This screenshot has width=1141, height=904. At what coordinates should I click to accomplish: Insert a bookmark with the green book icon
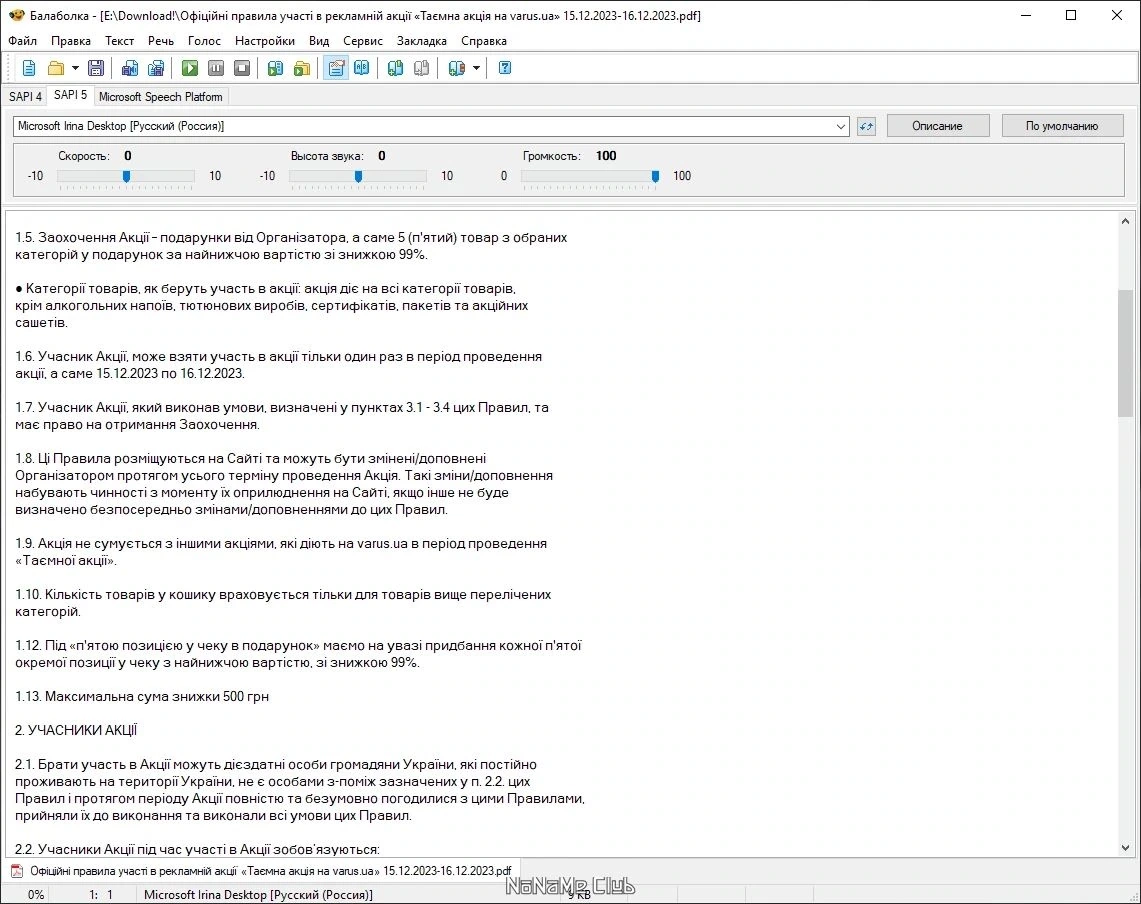395,68
